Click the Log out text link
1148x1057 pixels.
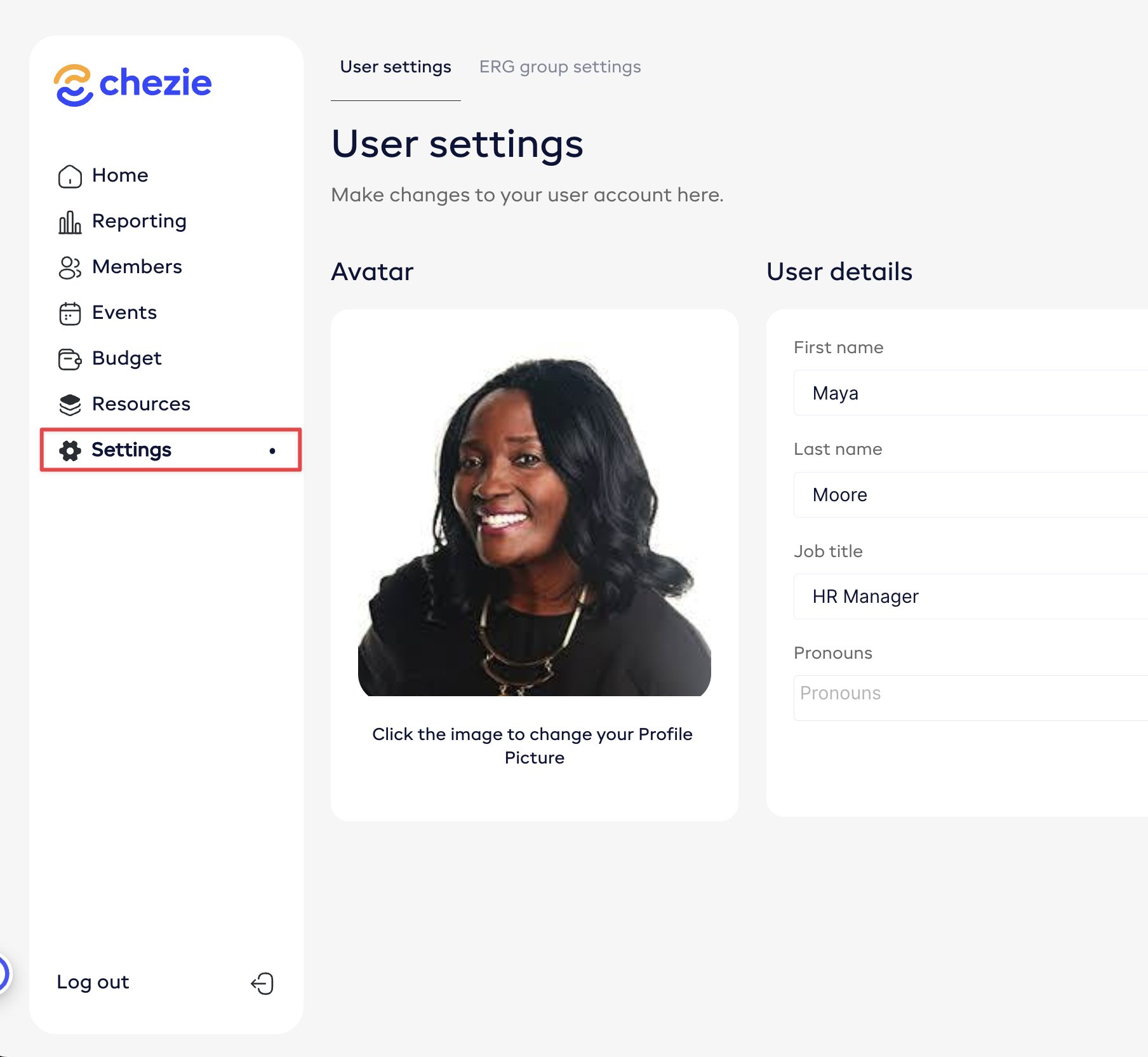tap(93, 982)
